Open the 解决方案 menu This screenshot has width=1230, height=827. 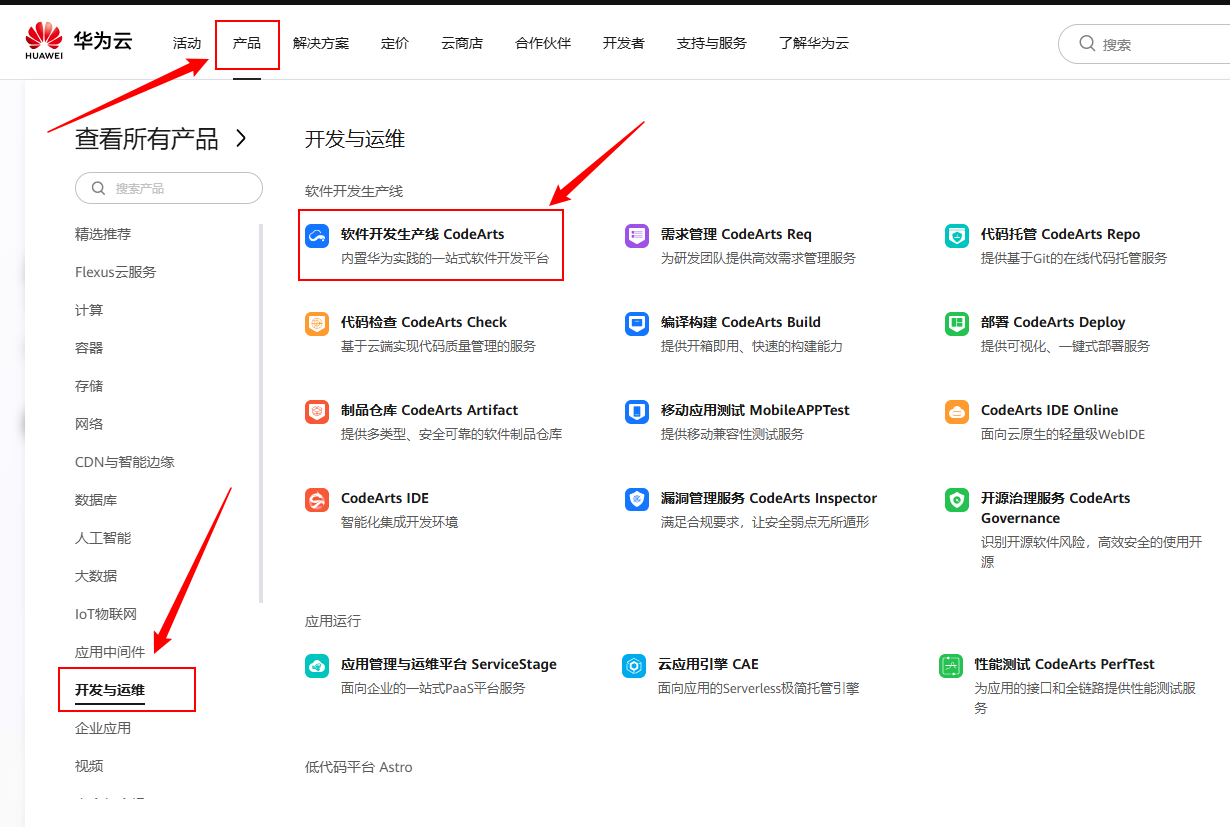coord(321,43)
